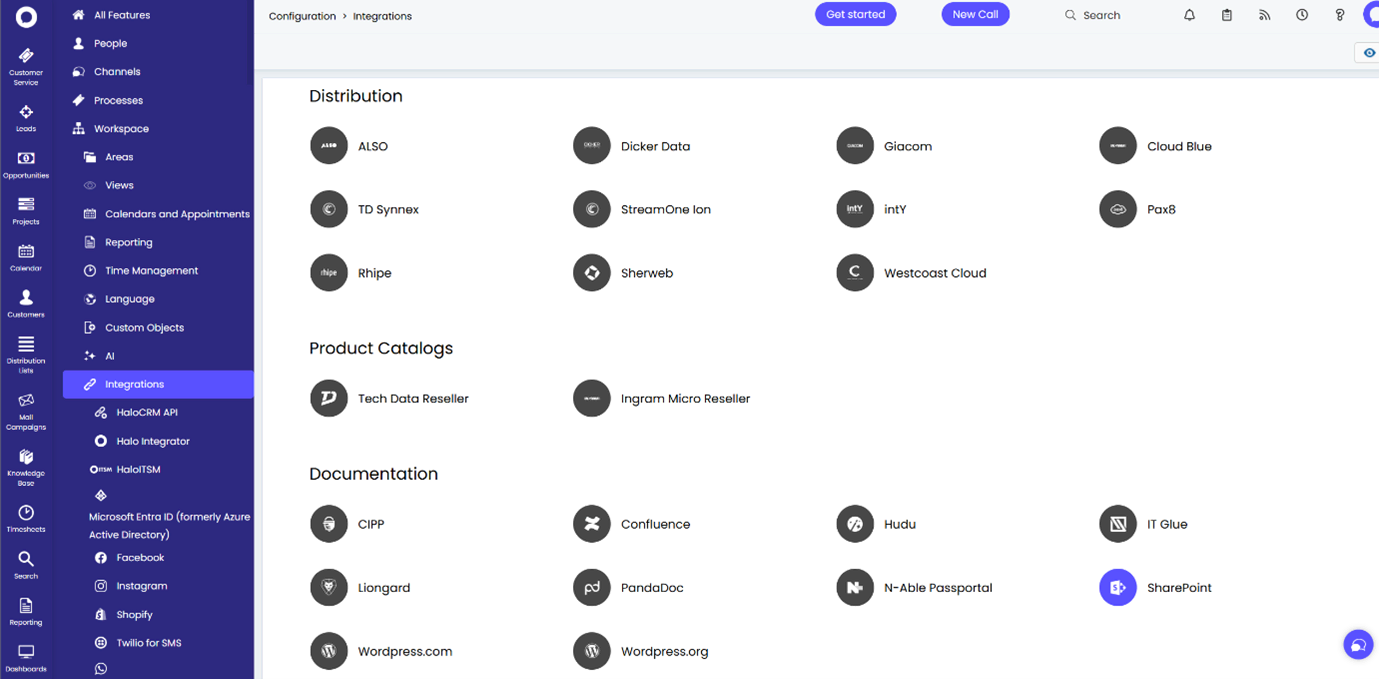Expand the People configuration section
The image size is (1379, 679).
pyautogui.click(x=110, y=44)
